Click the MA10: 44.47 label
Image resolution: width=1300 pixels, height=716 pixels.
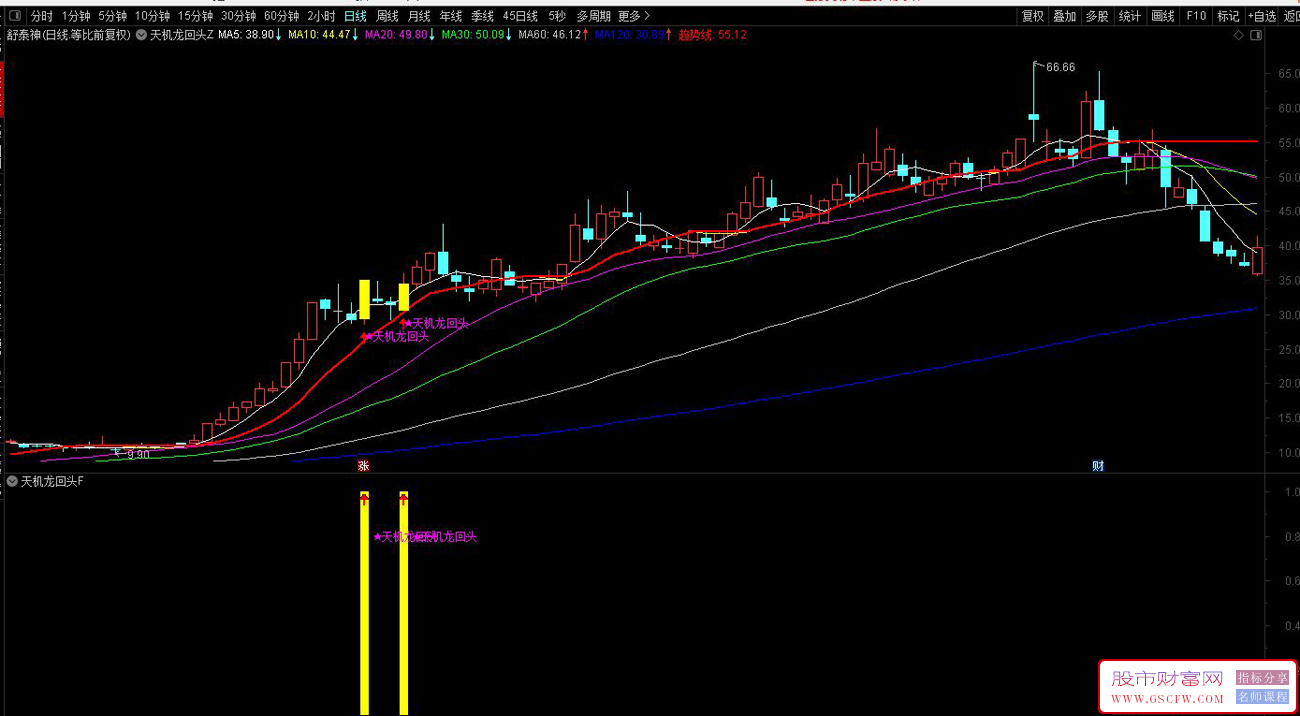[x=319, y=35]
